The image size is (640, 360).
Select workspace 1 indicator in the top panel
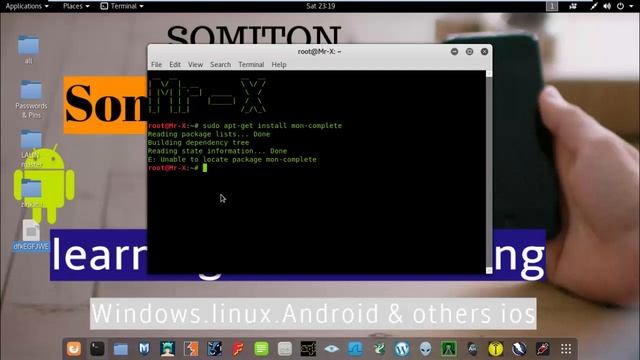[x=552, y=6]
